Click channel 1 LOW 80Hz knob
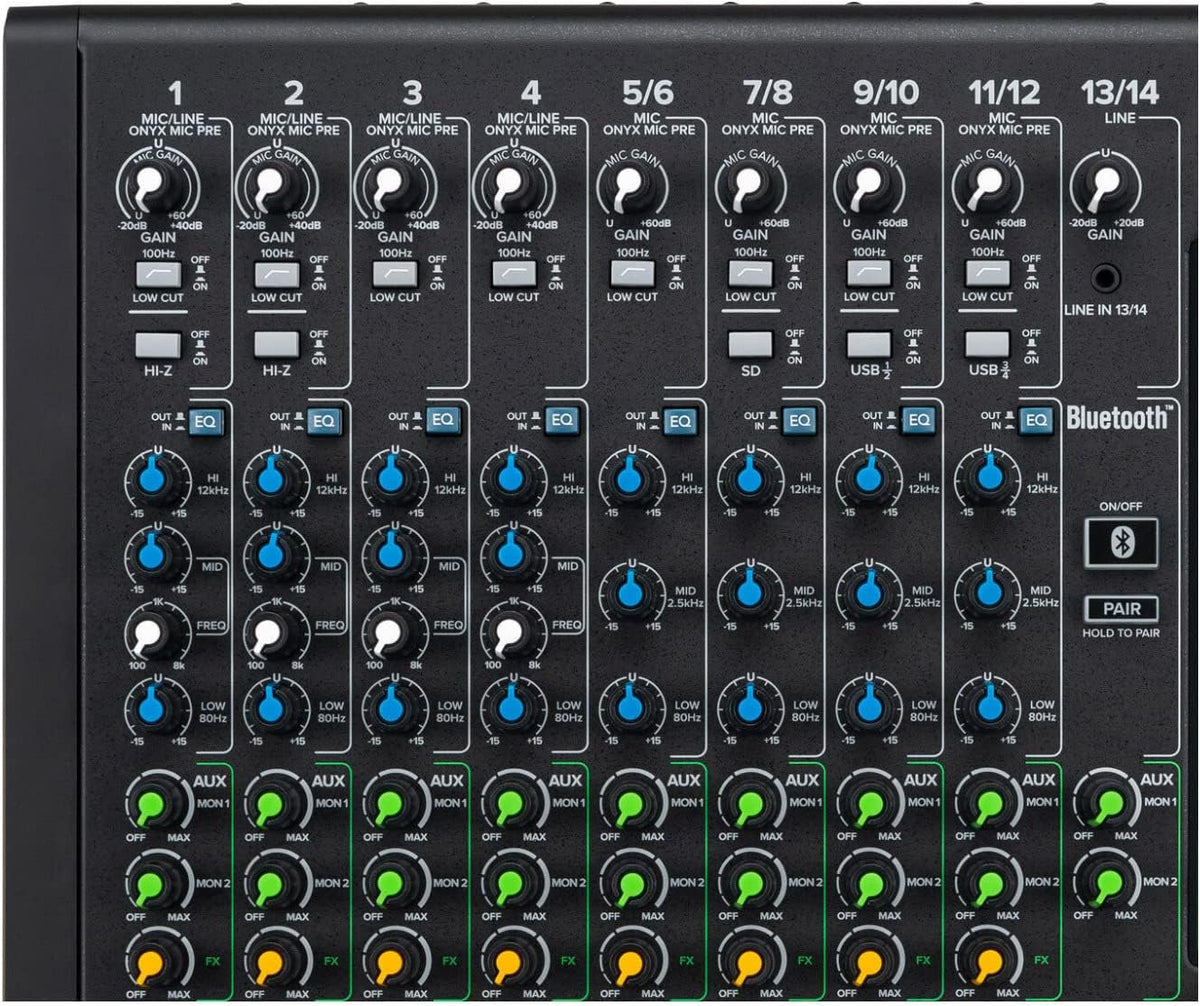This screenshot has height=1006, width=1200. click(x=152, y=707)
